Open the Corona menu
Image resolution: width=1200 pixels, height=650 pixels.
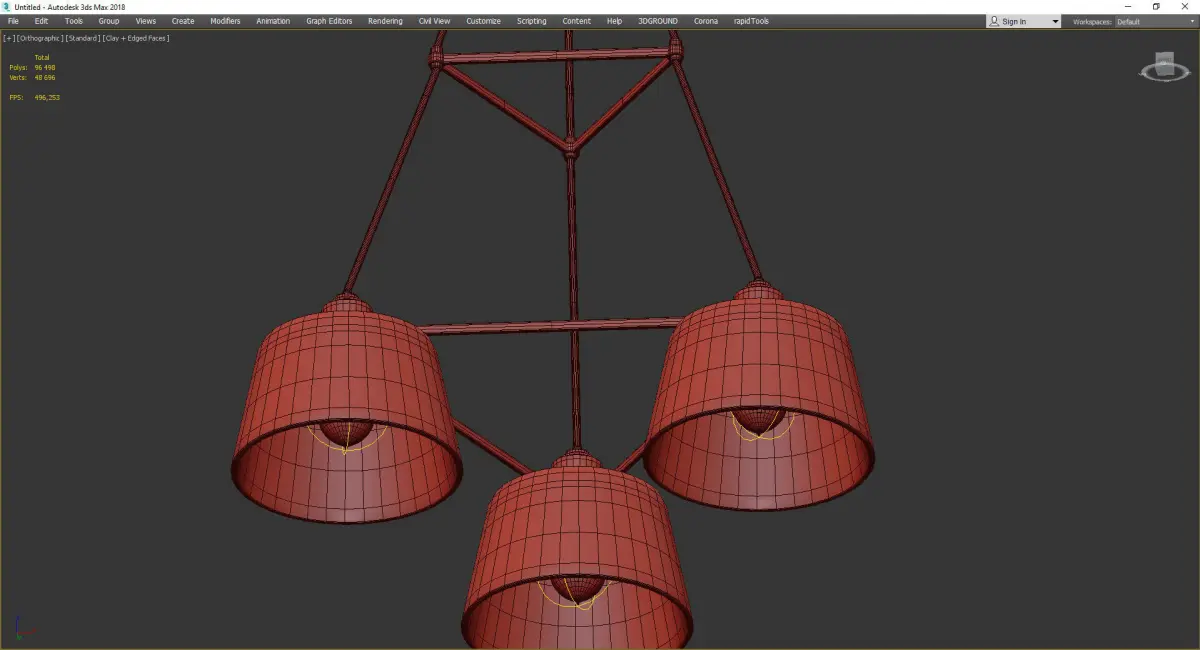click(x=706, y=21)
